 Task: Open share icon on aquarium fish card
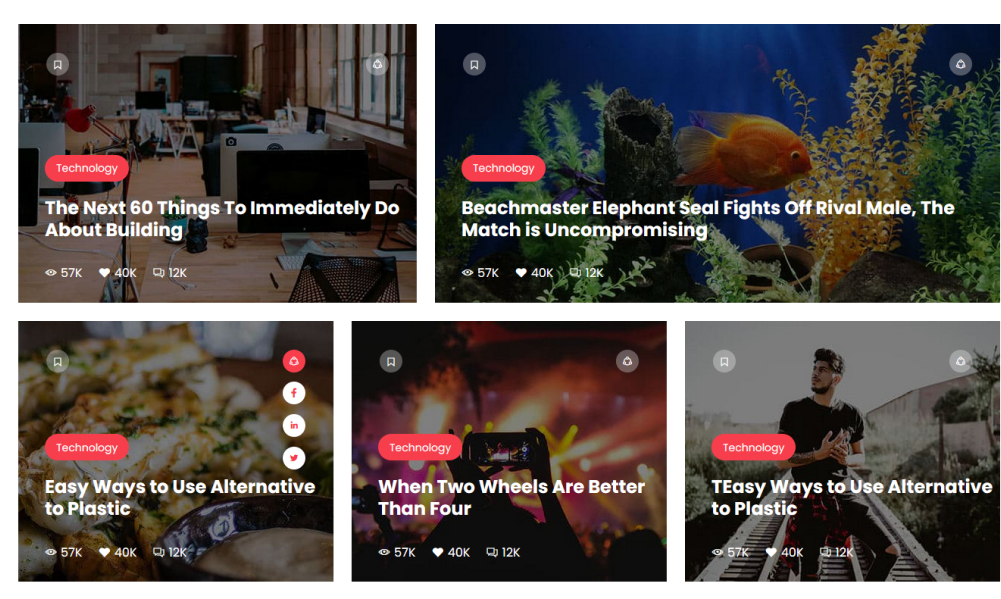[960, 64]
